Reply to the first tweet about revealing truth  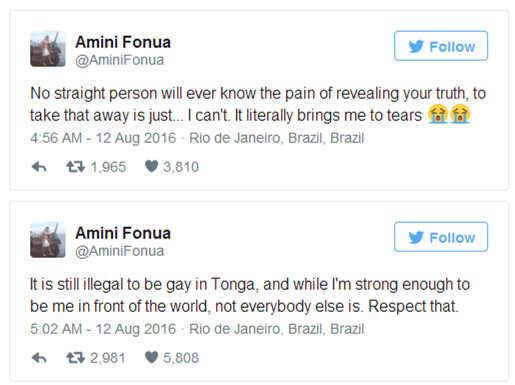click(x=39, y=167)
